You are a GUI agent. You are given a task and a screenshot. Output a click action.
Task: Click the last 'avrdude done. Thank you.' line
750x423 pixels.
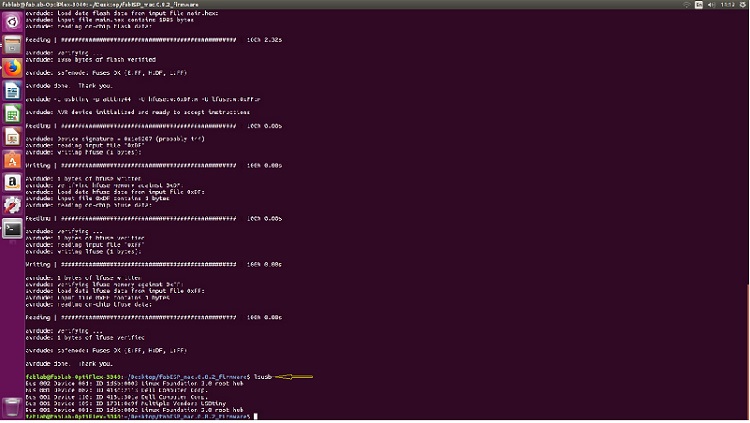[x=69, y=364]
